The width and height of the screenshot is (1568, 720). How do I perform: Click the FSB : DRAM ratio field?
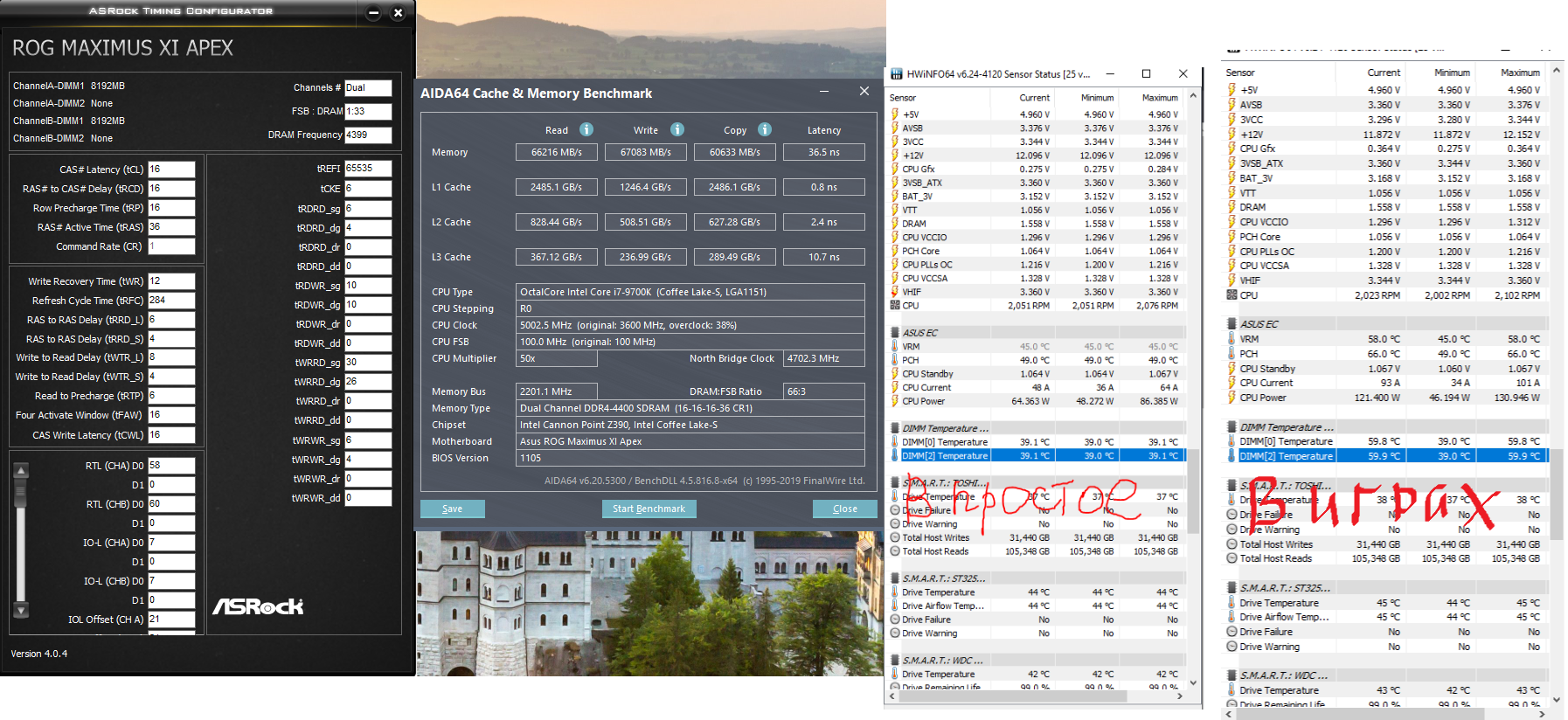coord(368,111)
